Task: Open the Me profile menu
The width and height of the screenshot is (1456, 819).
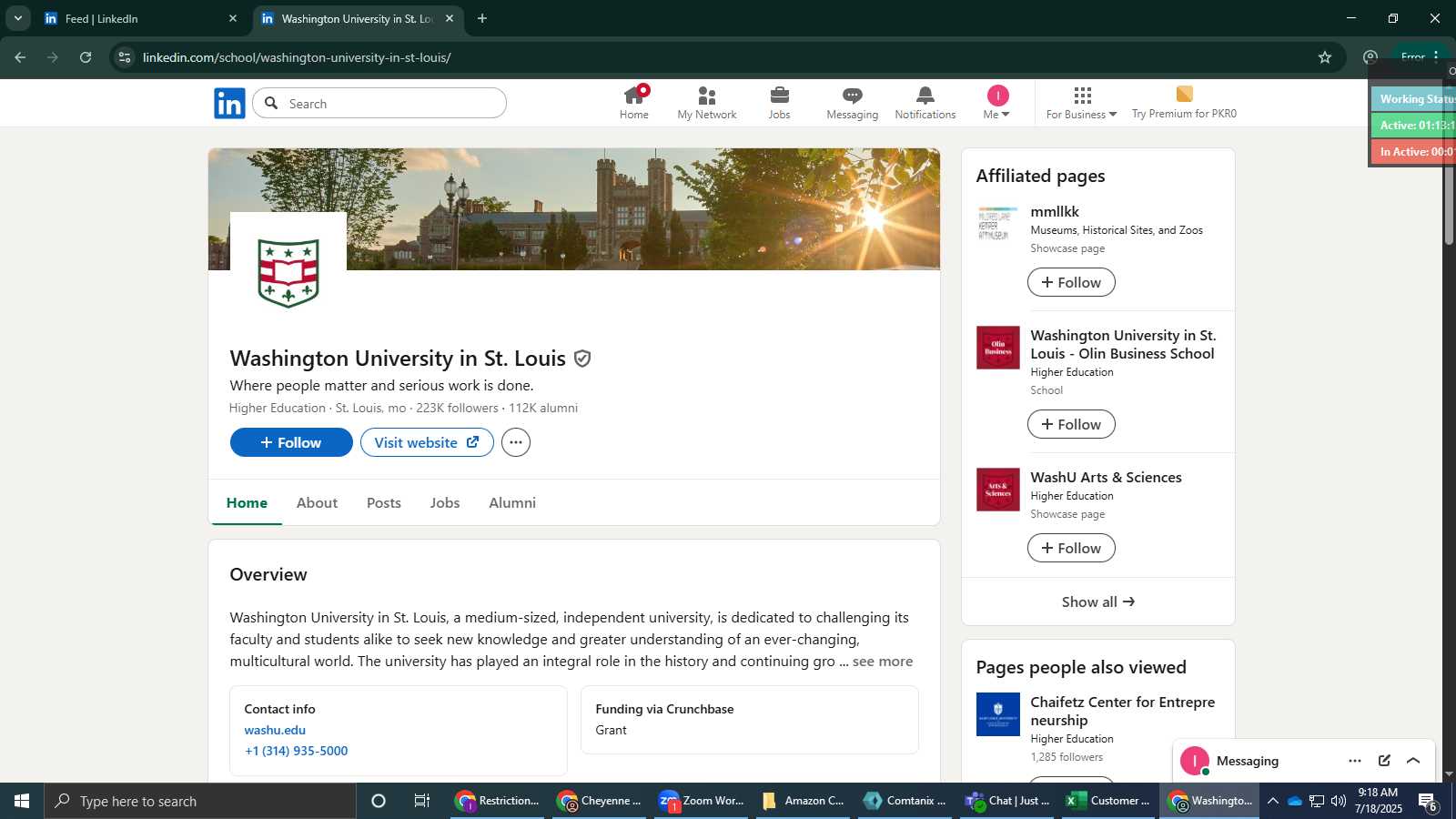Action: pyautogui.click(x=997, y=103)
